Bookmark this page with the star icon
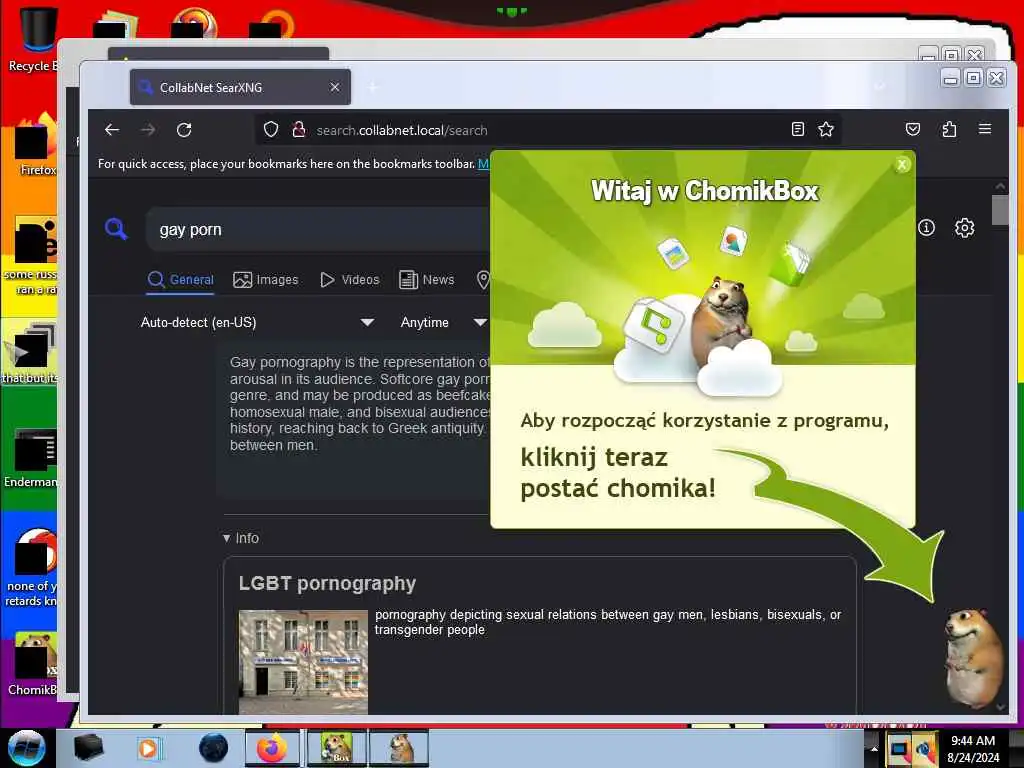1024x768 pixels. coord(826,129)
